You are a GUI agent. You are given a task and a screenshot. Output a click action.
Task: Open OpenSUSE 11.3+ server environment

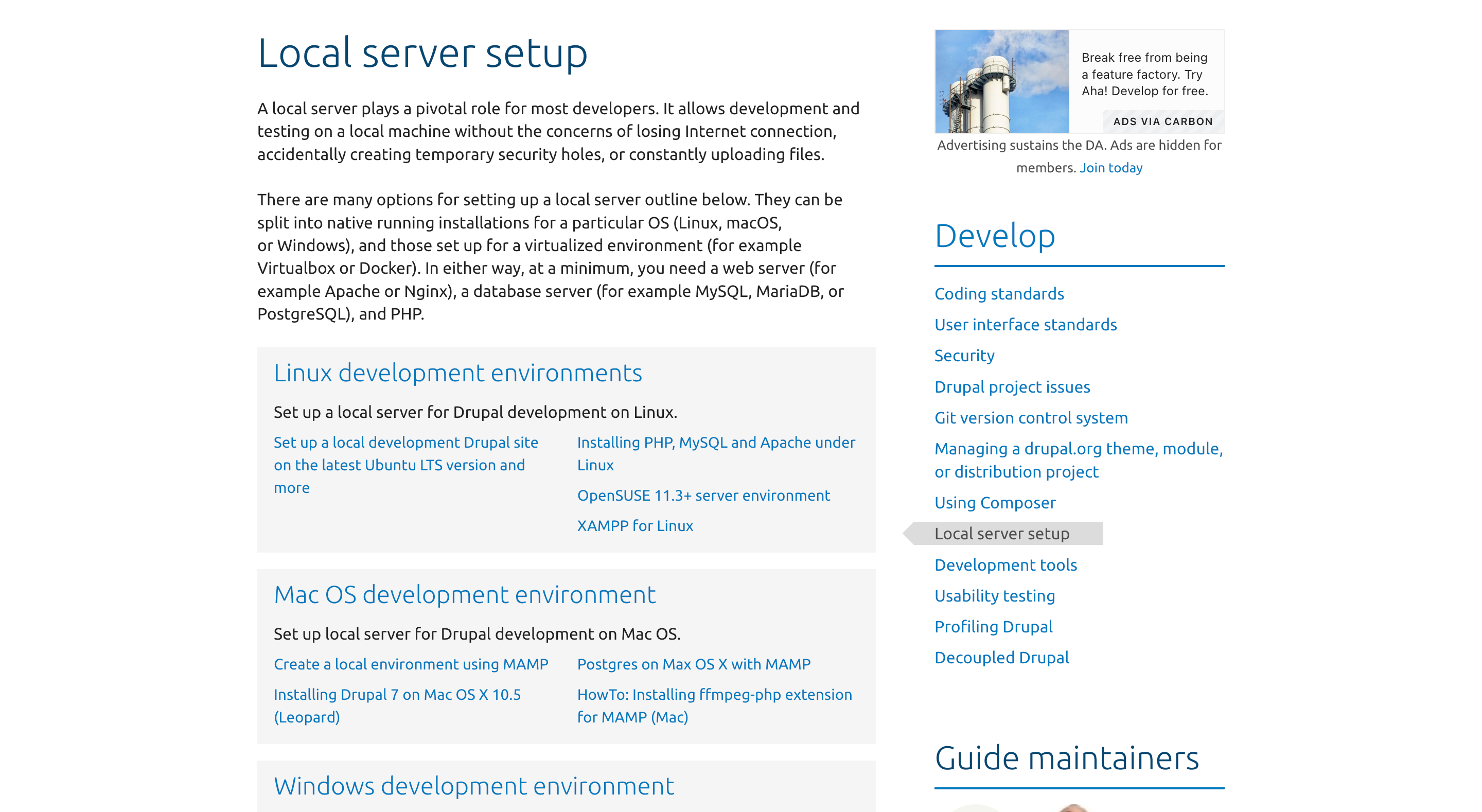pyautogui.click(x=703, y=496)
